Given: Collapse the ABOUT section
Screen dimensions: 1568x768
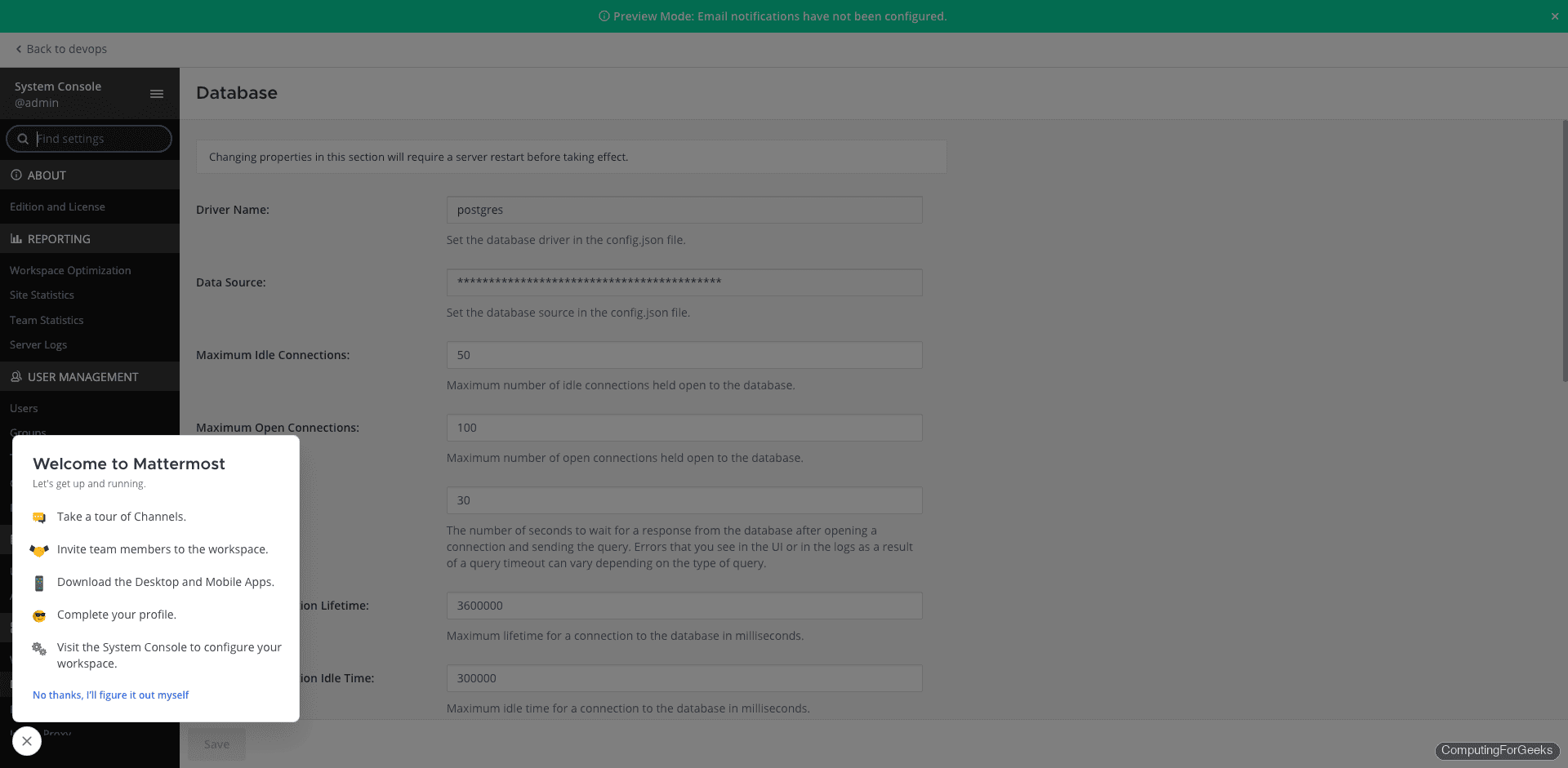Looking at the screenshot, I should tap(47, 175).
